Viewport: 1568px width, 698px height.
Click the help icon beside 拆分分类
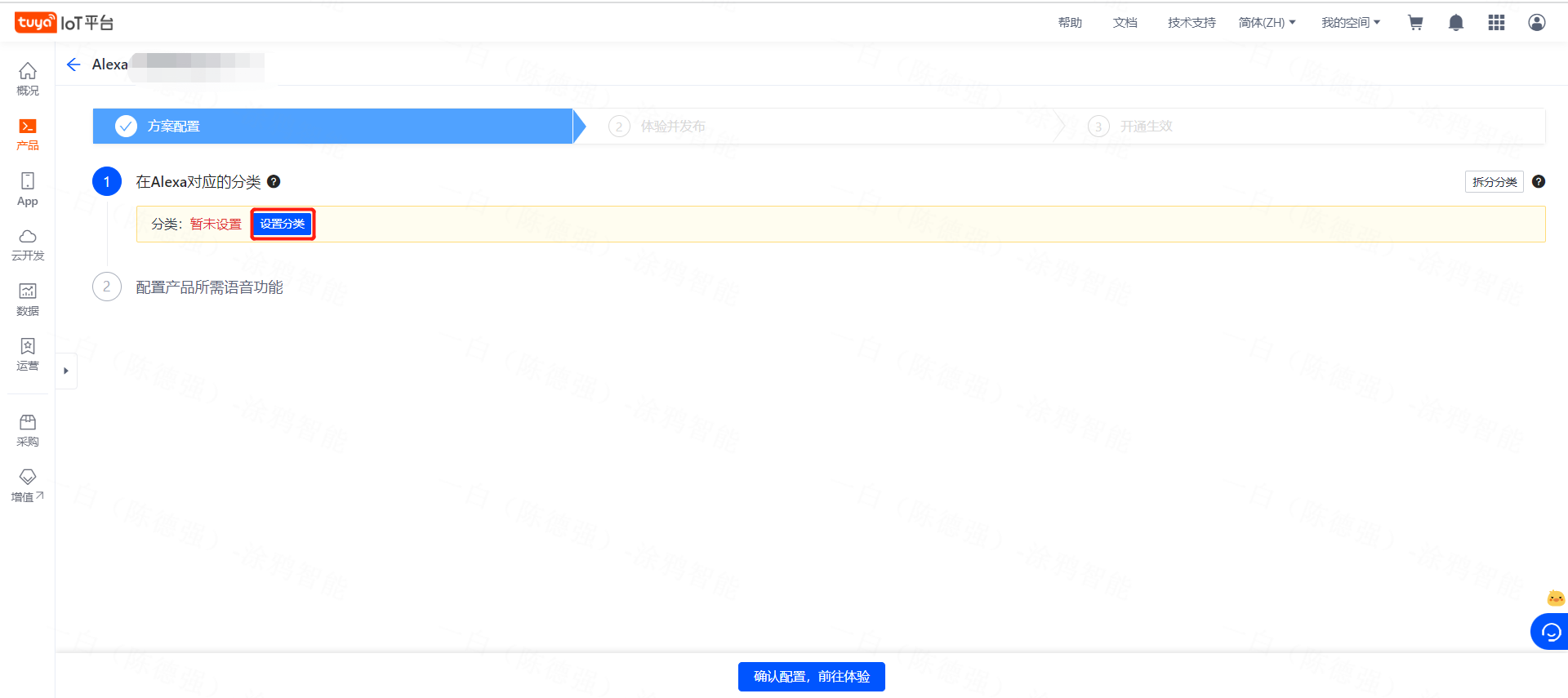click(x=1539, y=181)
